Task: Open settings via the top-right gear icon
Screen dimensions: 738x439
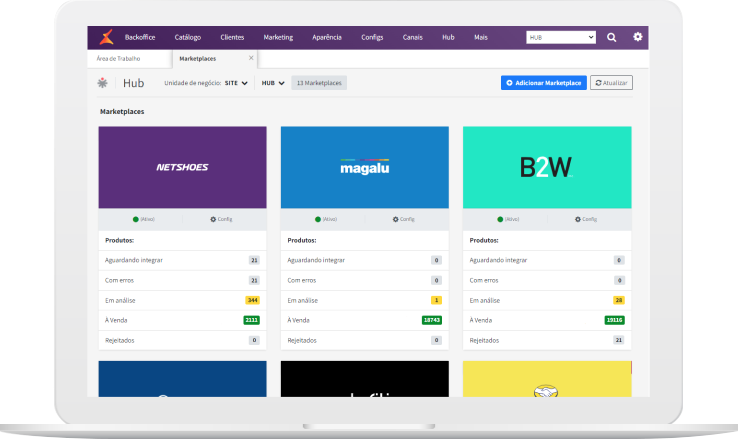Action: click(638, 37)
